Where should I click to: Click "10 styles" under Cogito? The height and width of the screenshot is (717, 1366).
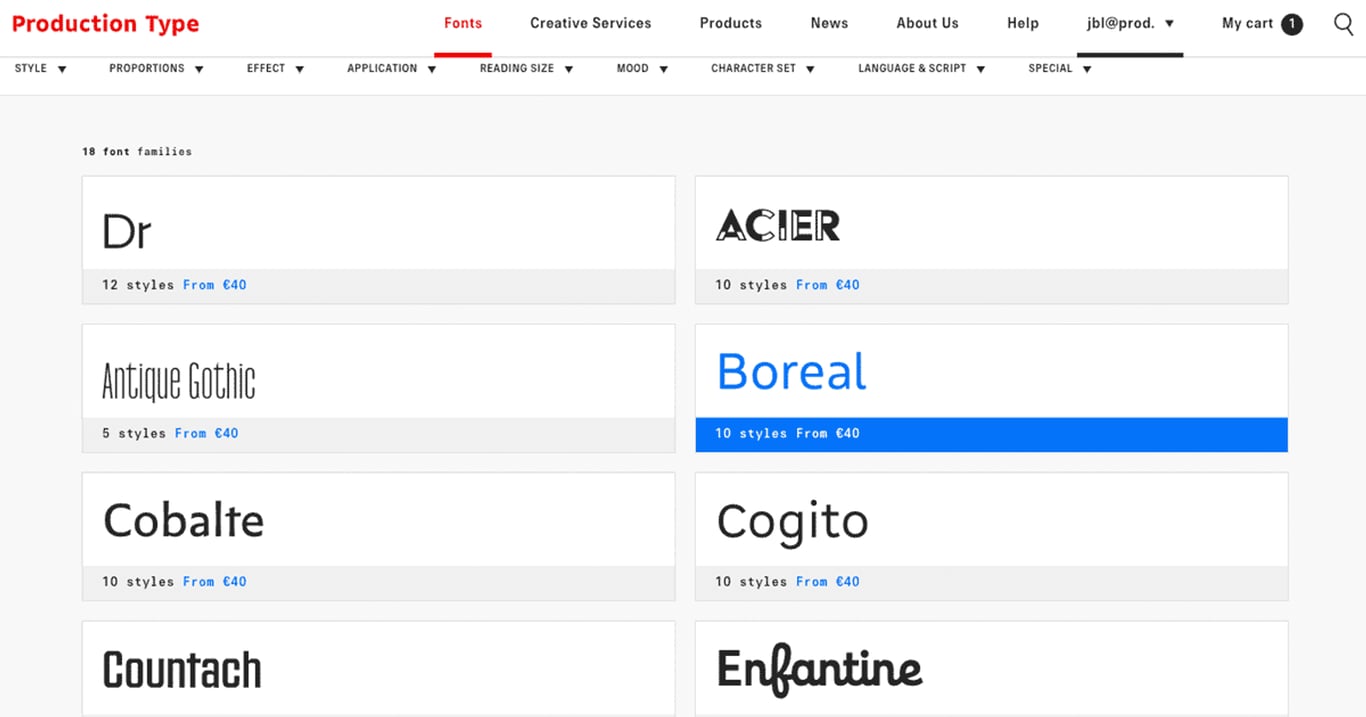(751, 581)
